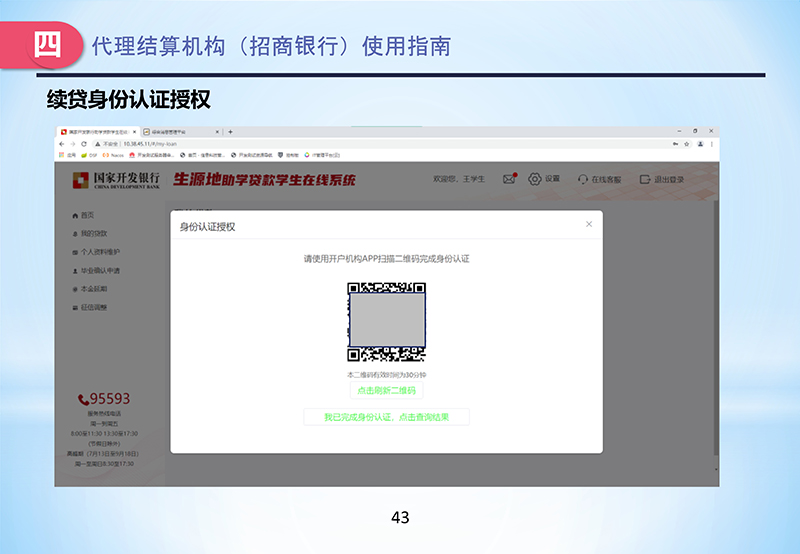Minimize the browser window
The image size is (800, 554).
click(679, 131)
